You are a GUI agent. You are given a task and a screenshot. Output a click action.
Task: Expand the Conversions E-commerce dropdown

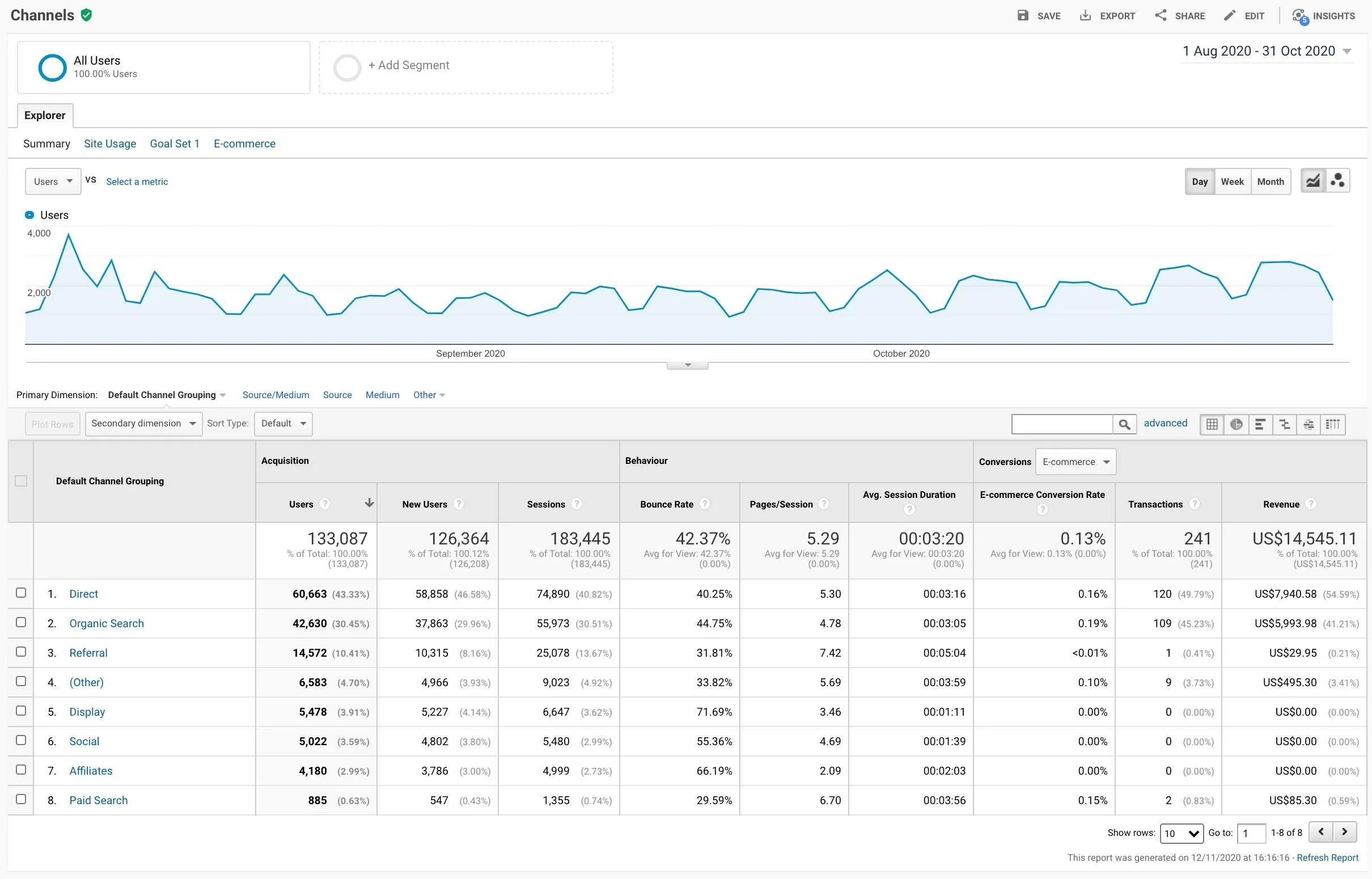[1075, 462]
